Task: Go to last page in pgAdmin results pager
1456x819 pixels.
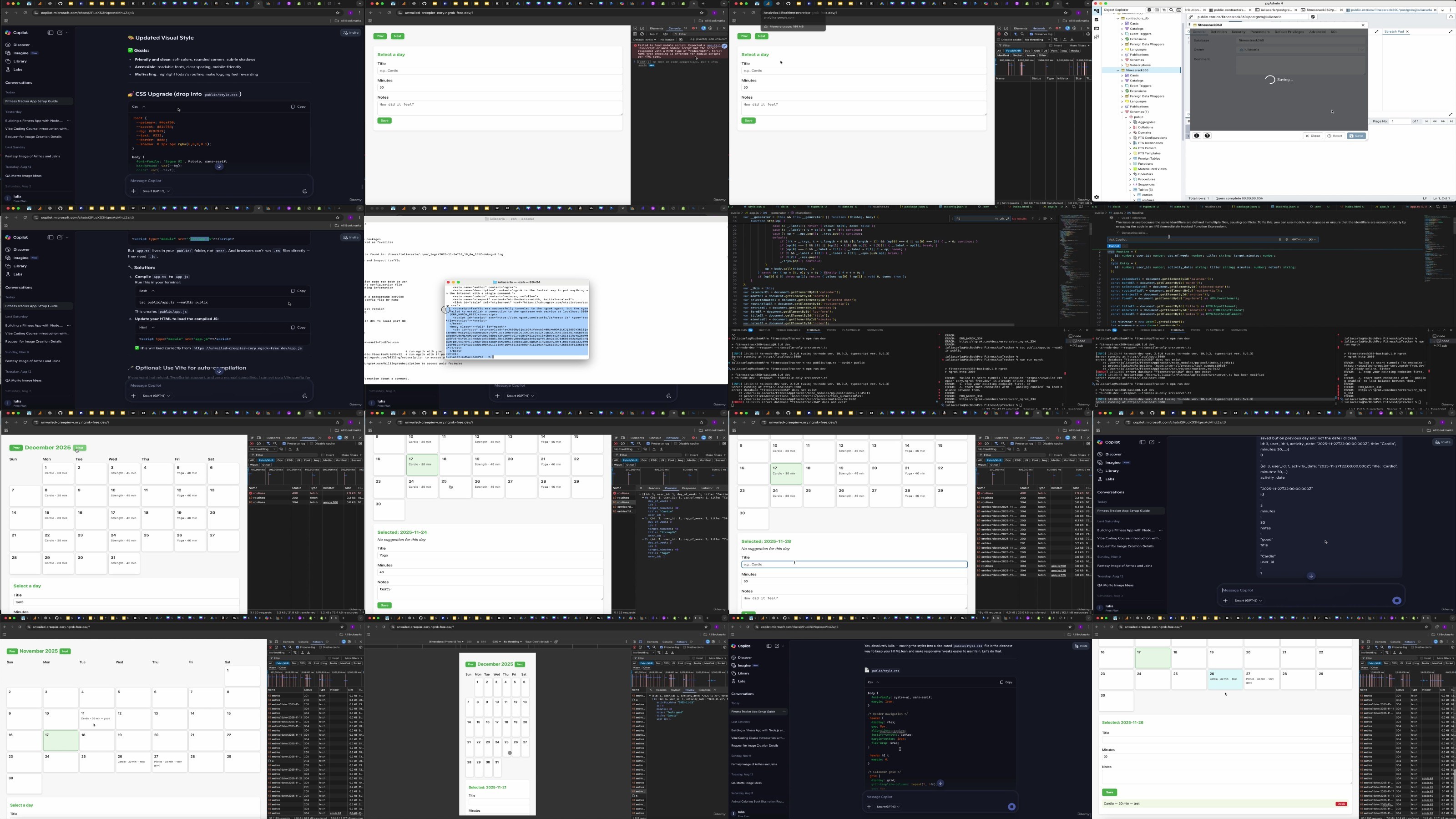Action: pyautogui.click(x=1451, y=121)
